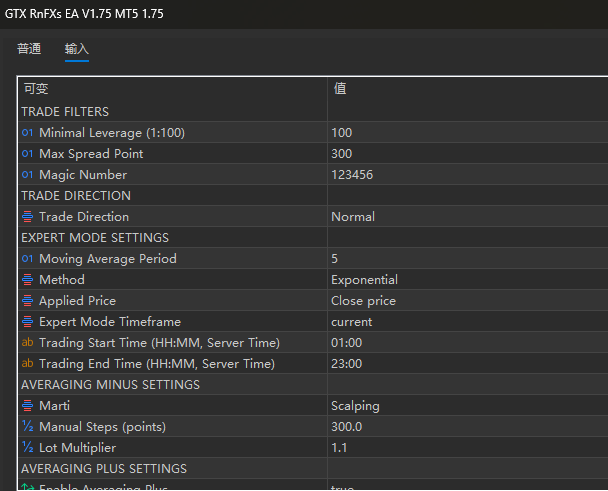The image size is (608, 491).
Task: Click fraction icon beside Lot Multiplier
Action: tap(28, 447)
